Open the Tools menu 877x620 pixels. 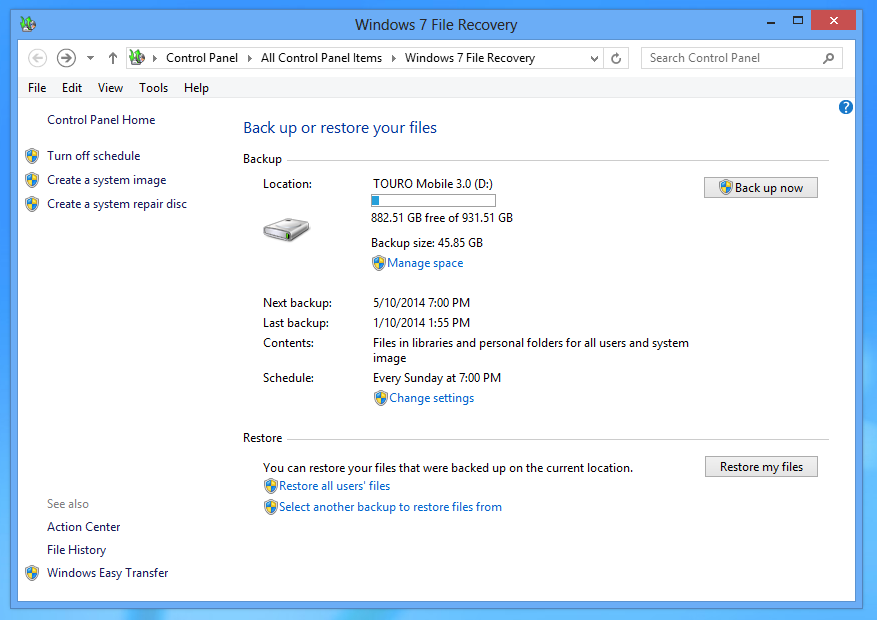point(153,88)
